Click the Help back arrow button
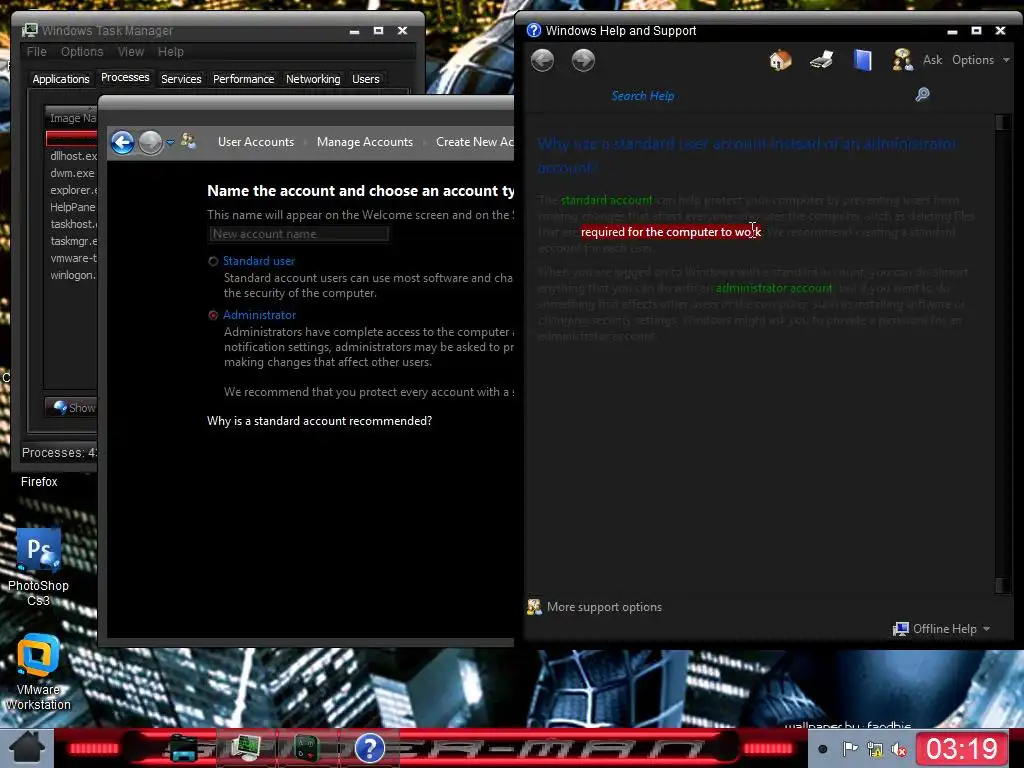This screenshot has width=1024, height=768. click(x=542, y=60)
